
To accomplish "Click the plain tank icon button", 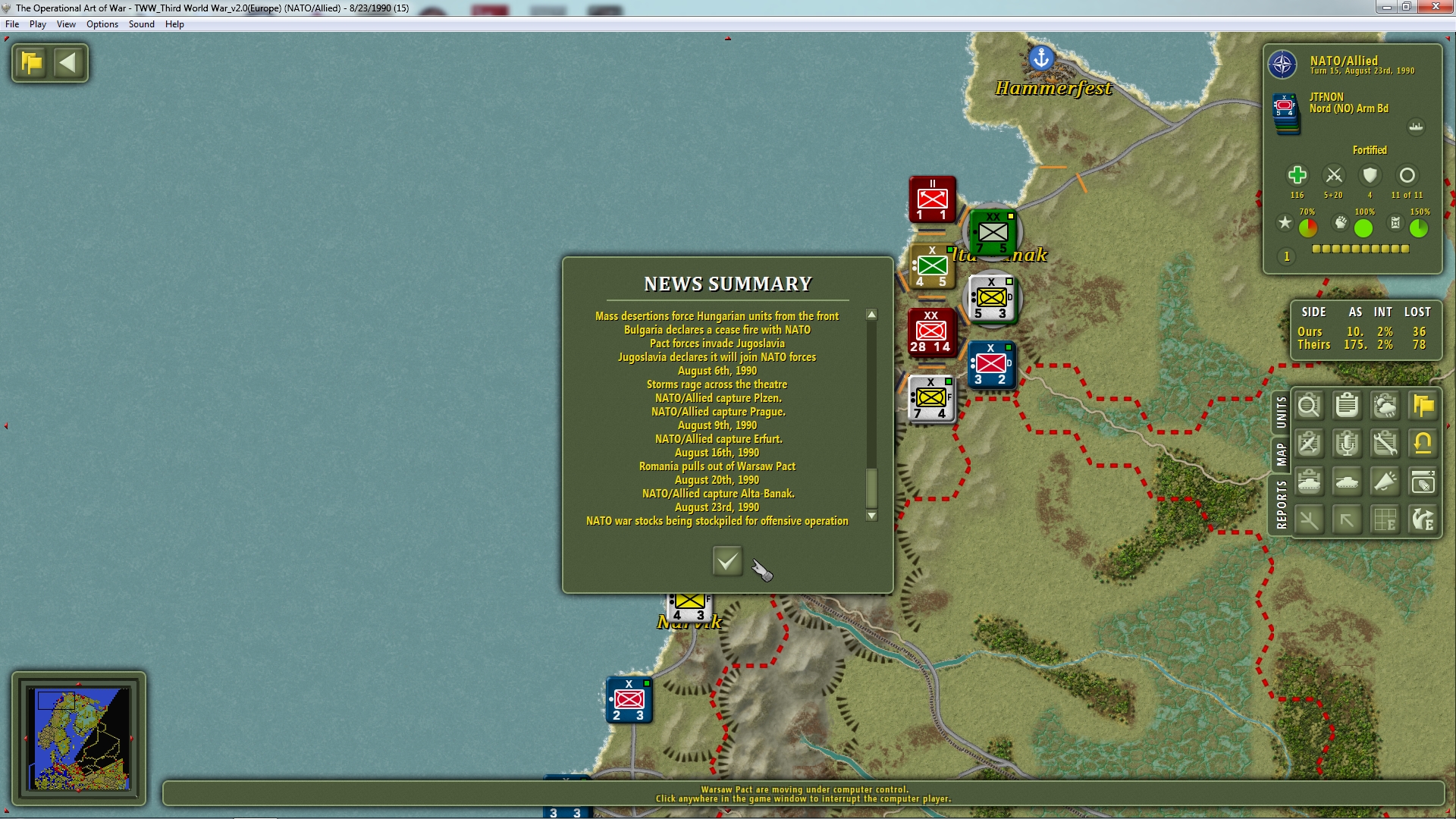I will coord(1347,482).
